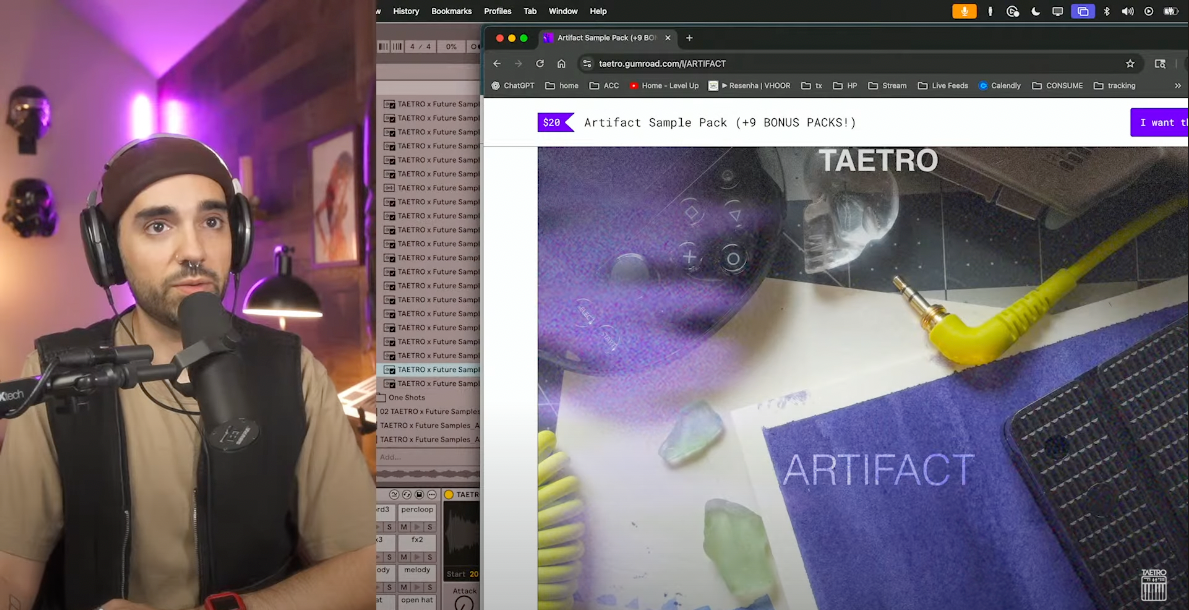Click the purple screen mirroring icon

(x=1083, y=11)
